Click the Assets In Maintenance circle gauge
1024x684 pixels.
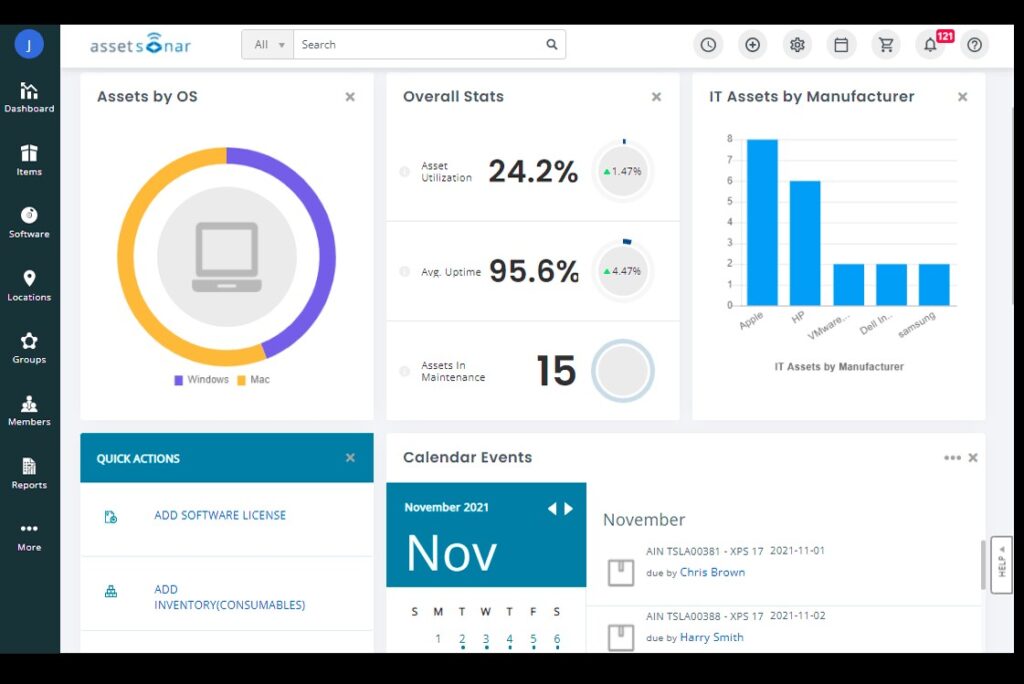click(x=622, y=370)
